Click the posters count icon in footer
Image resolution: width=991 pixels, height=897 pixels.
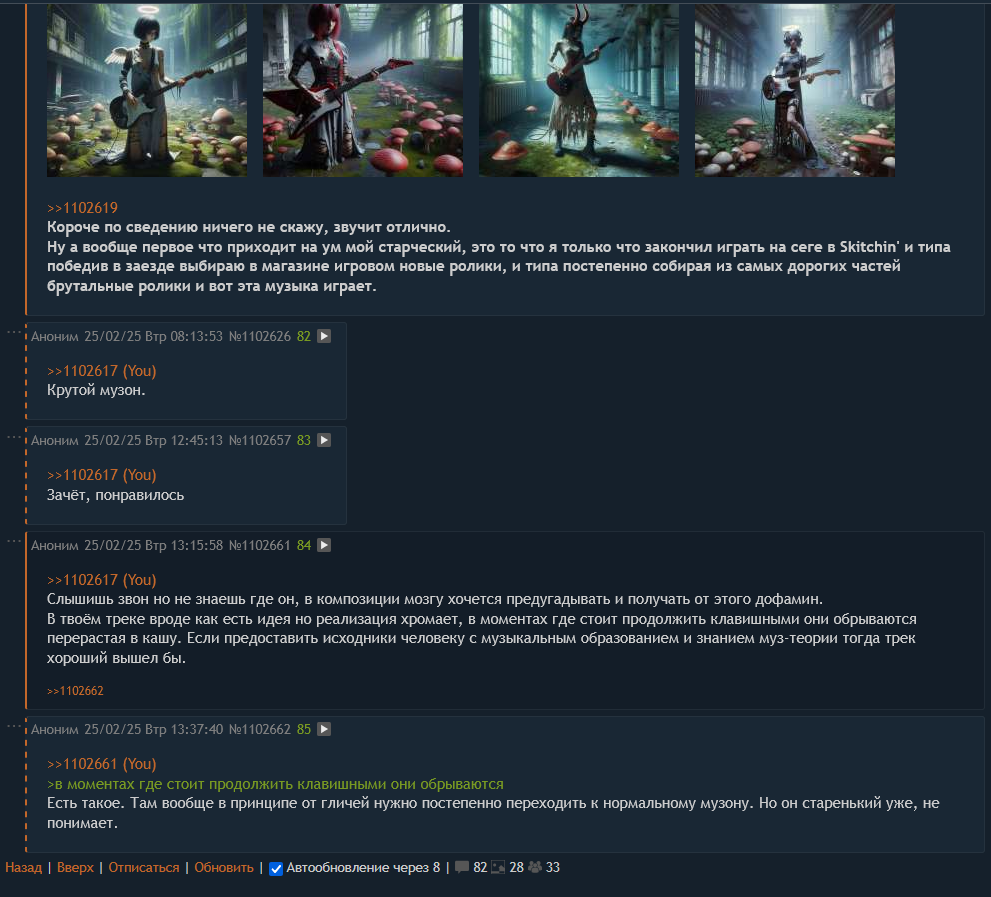coord(535,867)
